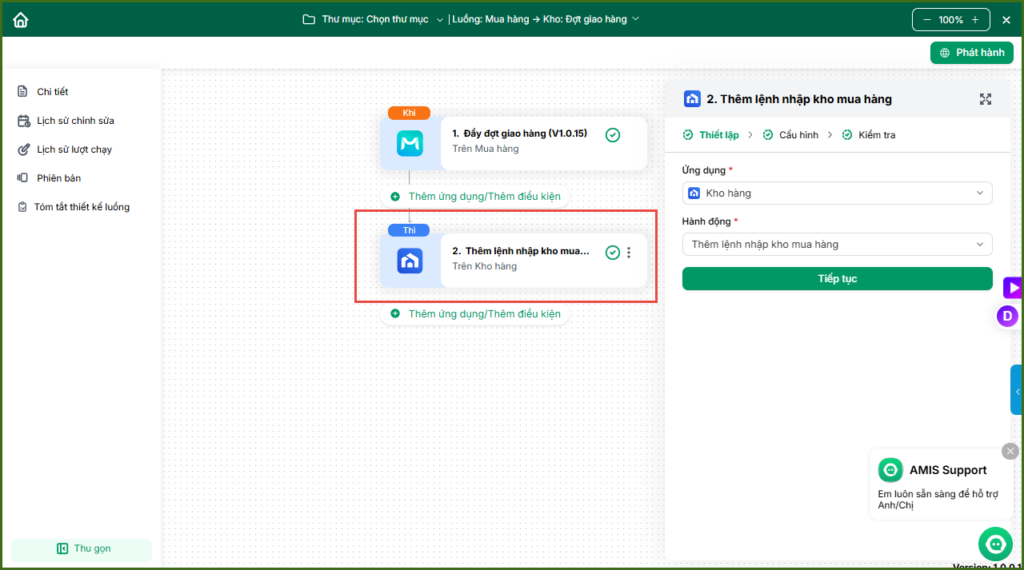Click the purple D avatar icon
1024x570 pixels.
pos(1007,317)
